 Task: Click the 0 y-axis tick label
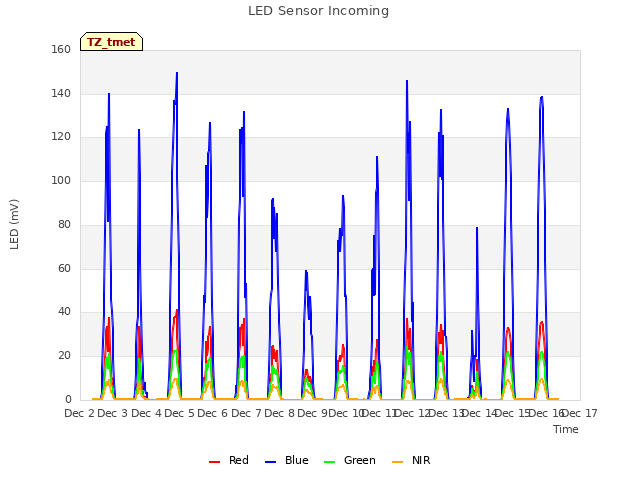[x=68, y=399]
